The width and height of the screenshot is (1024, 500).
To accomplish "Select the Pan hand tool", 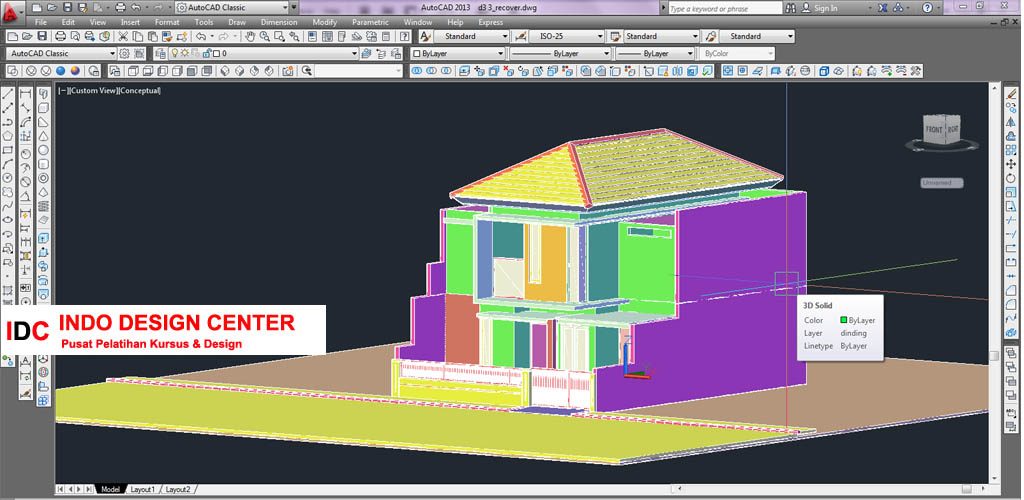I will point(249,37).
